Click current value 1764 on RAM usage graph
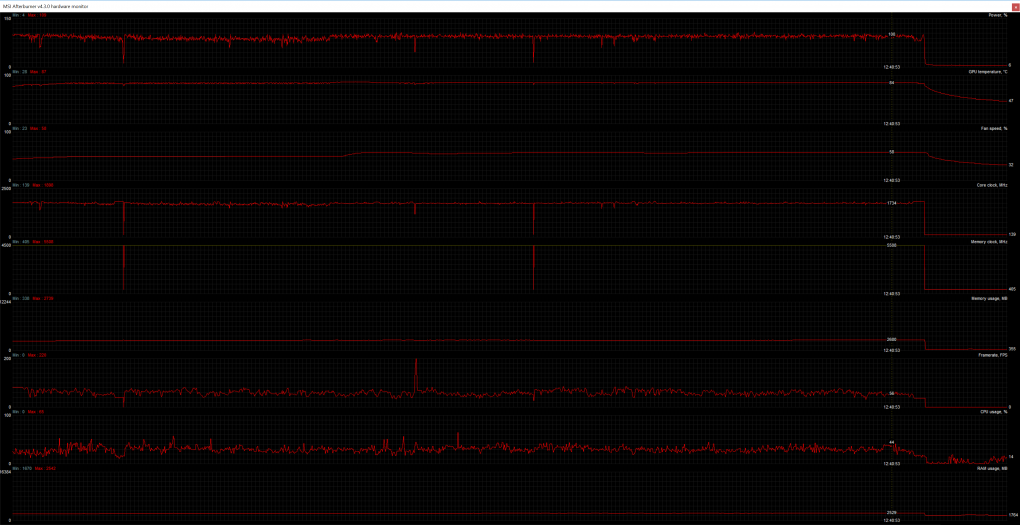The image size is (1020, 525). pos(1012,515)
